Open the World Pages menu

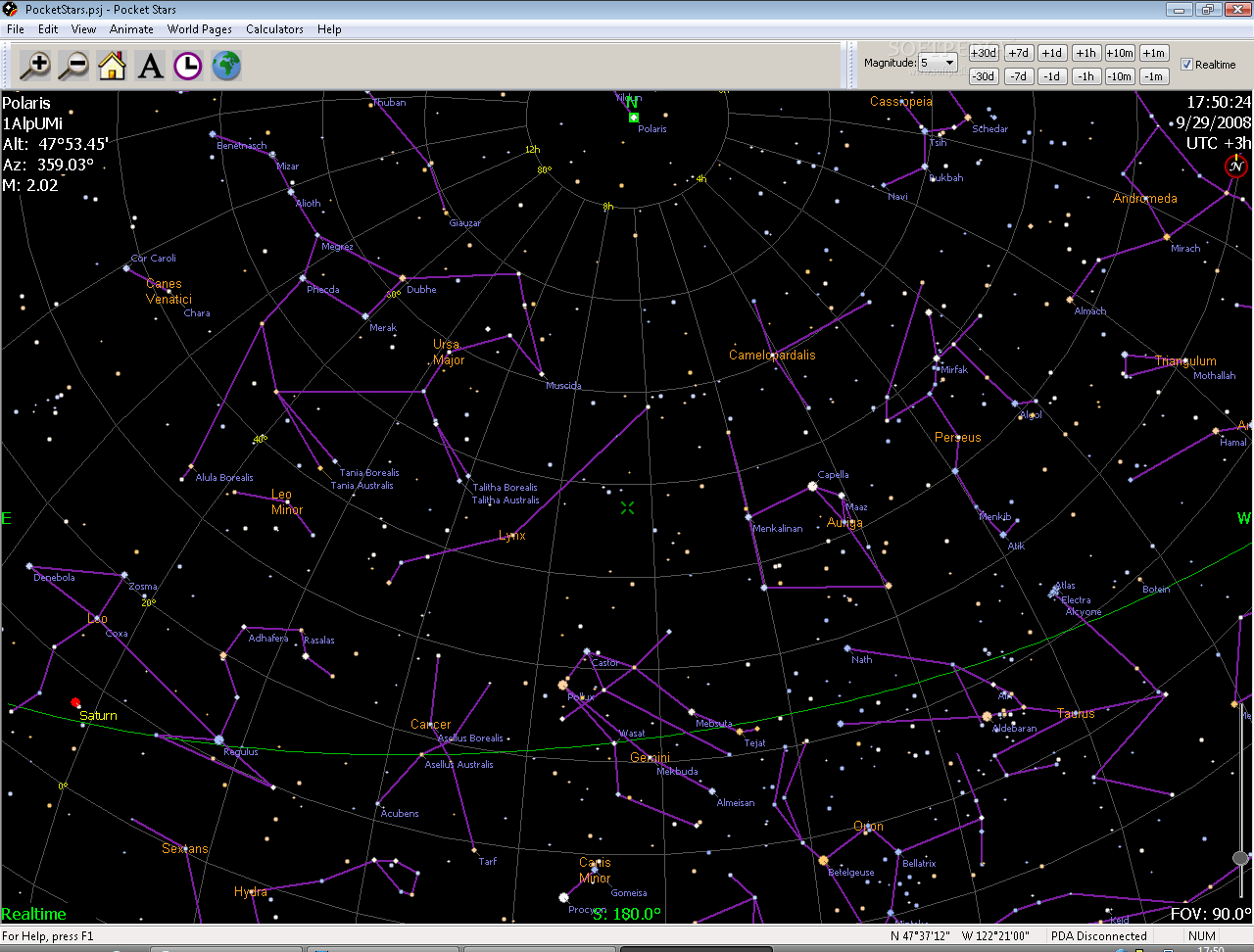[200, 29]
